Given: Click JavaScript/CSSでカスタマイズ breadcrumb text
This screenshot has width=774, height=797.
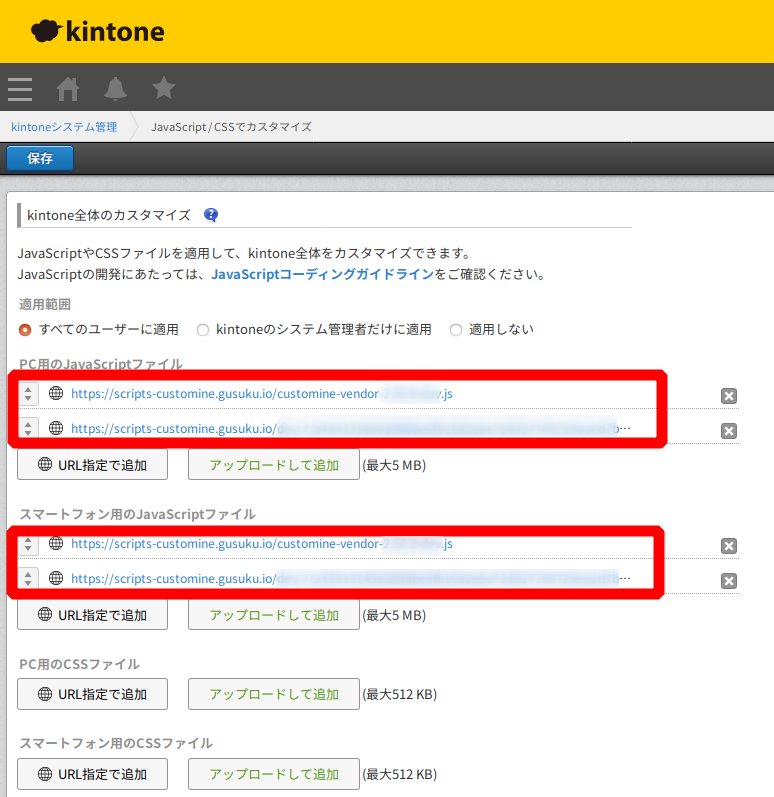Looking at the screenshot, I should coord(231,127).
